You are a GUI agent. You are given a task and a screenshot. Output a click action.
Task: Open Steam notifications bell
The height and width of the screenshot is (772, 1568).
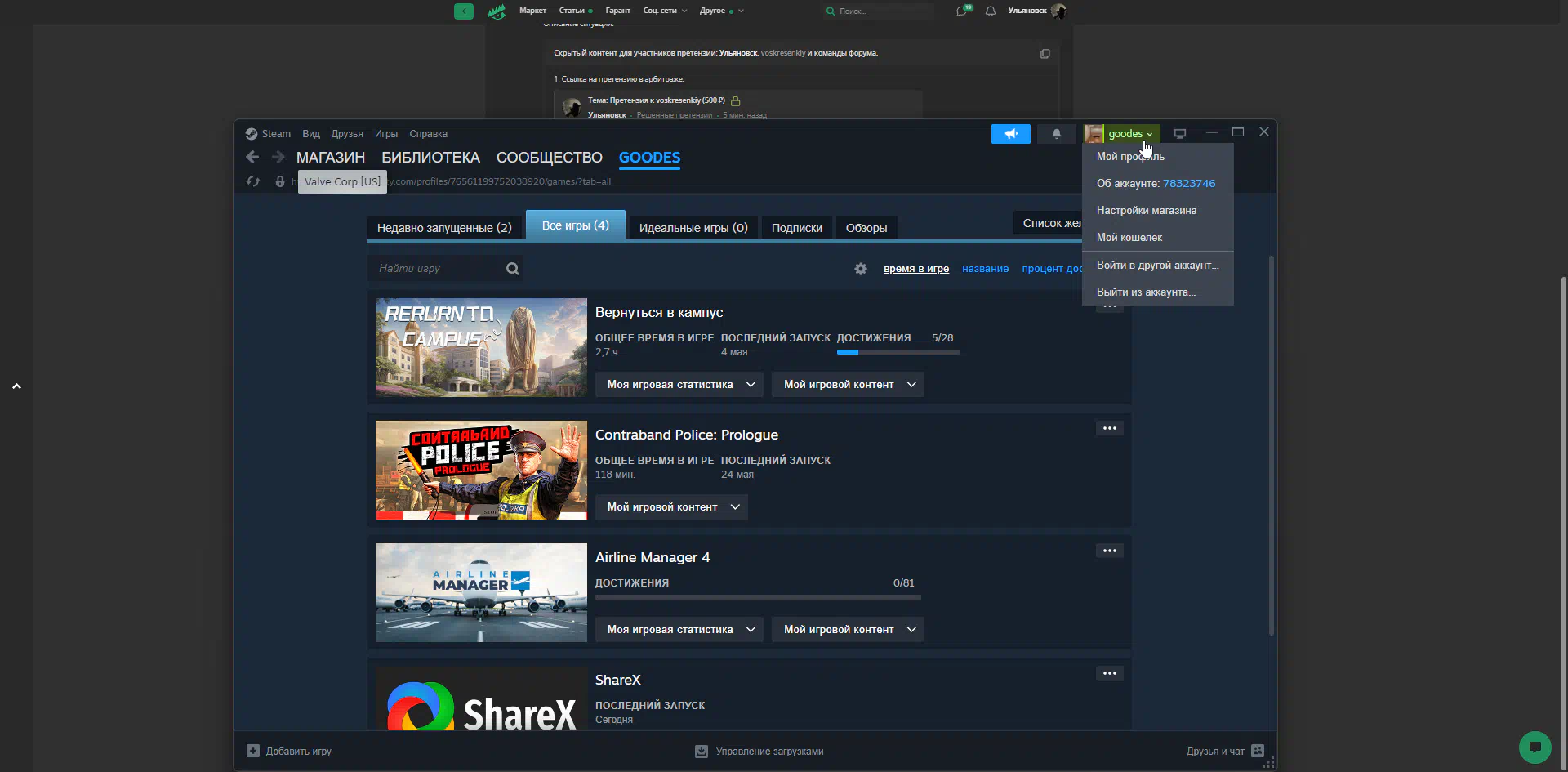click(x=1056, y=134)
